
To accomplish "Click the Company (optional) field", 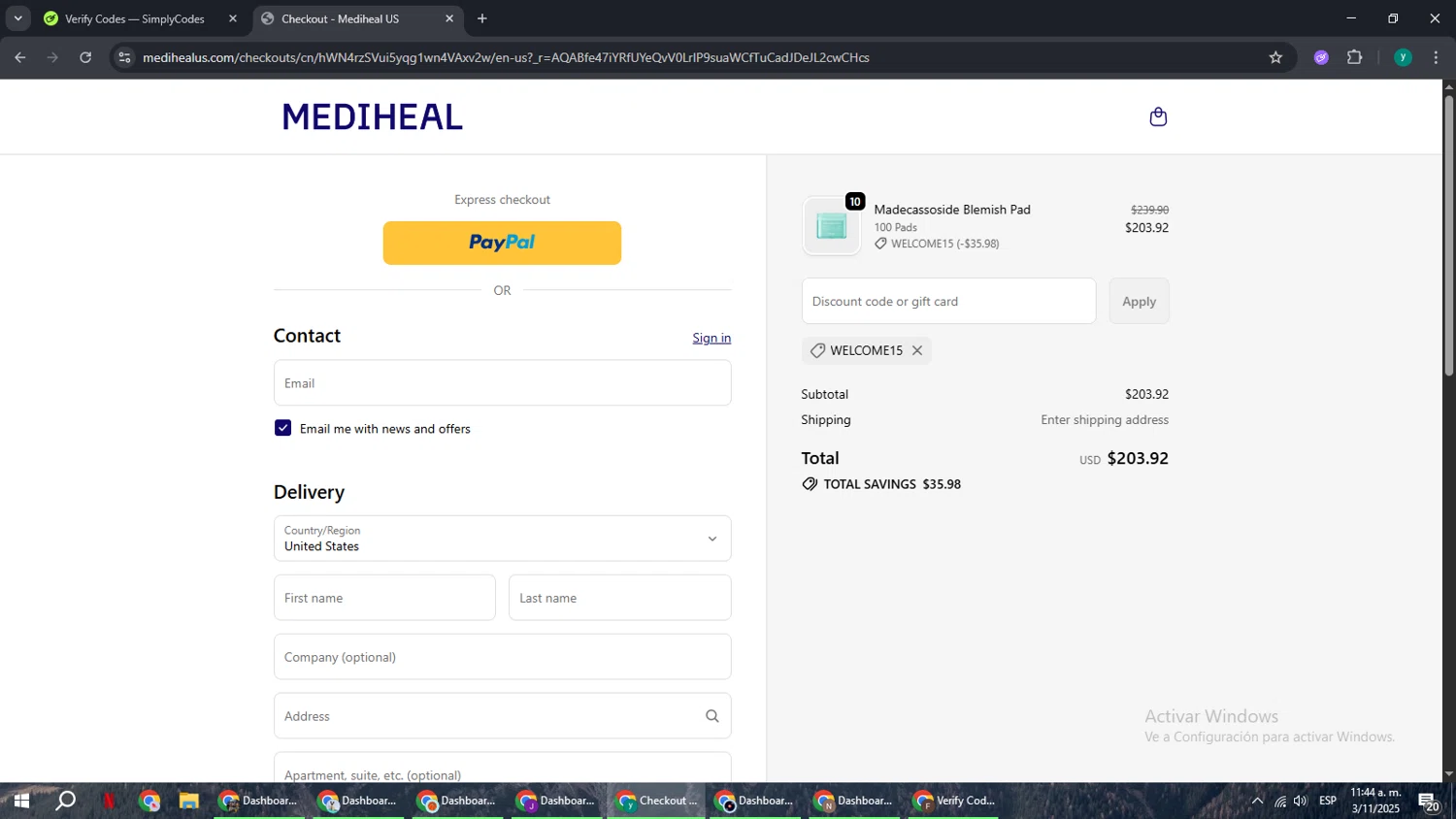I will tap(502, 657).
